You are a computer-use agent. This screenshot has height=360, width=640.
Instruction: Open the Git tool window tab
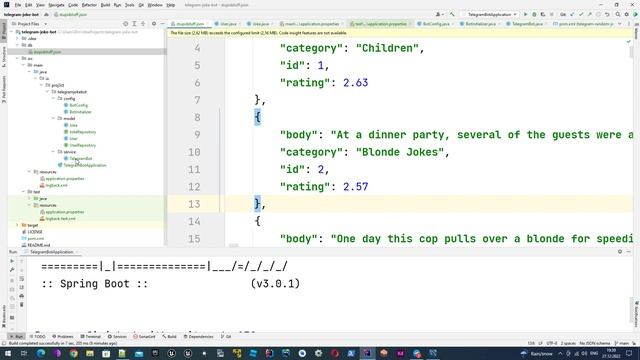pyautogui.click(x=226, y=337)
